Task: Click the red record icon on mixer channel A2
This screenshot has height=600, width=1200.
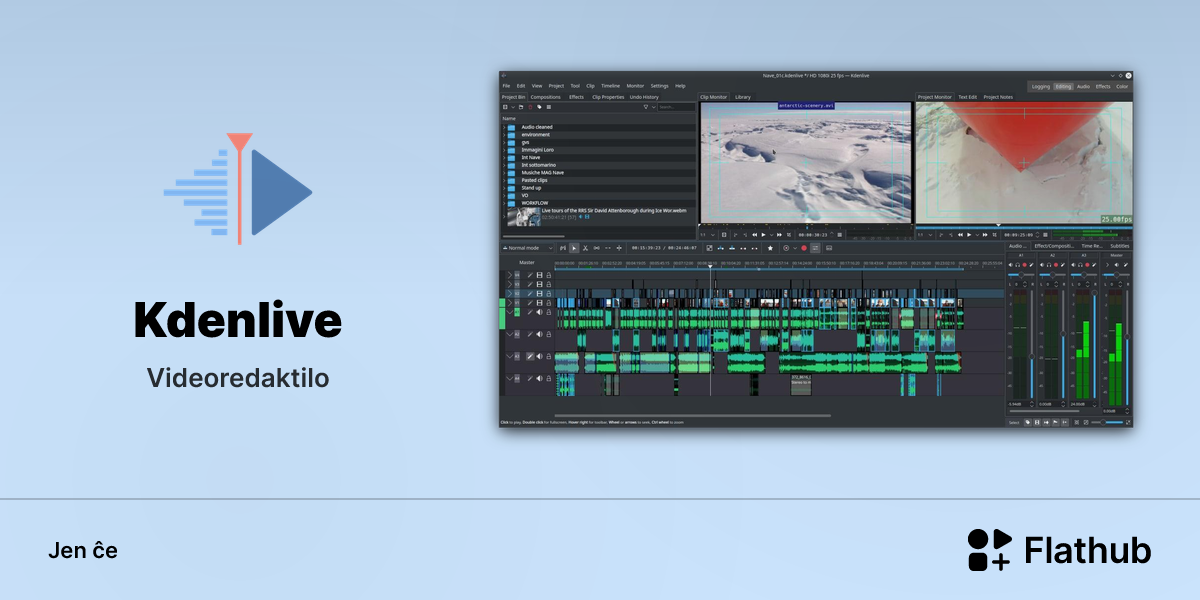Action: [1056, 265]
